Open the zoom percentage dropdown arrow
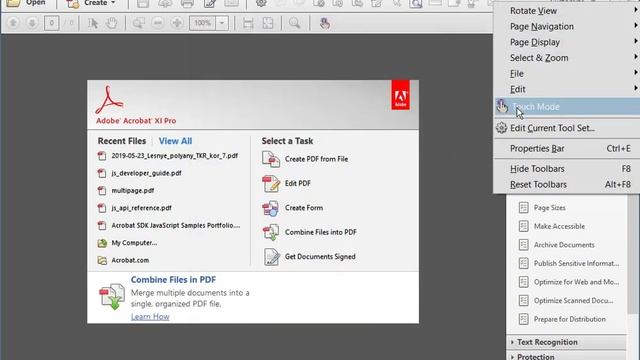Screen dimensions: 640x360 pos(222,23)
